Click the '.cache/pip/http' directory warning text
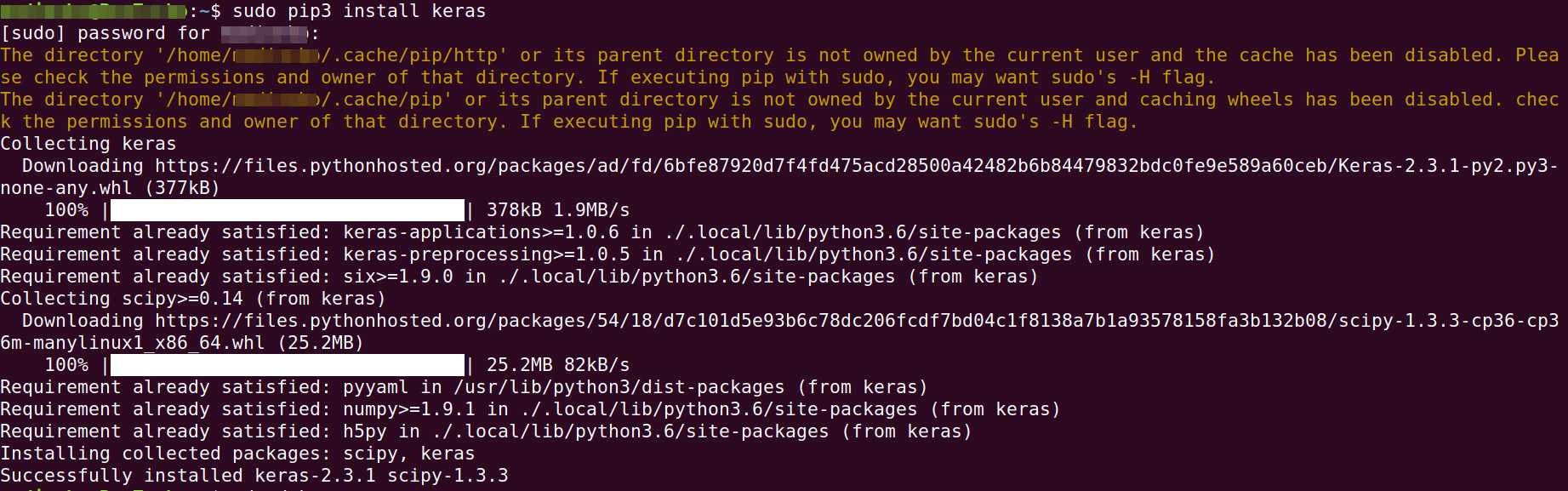 (x=779, y=66)
